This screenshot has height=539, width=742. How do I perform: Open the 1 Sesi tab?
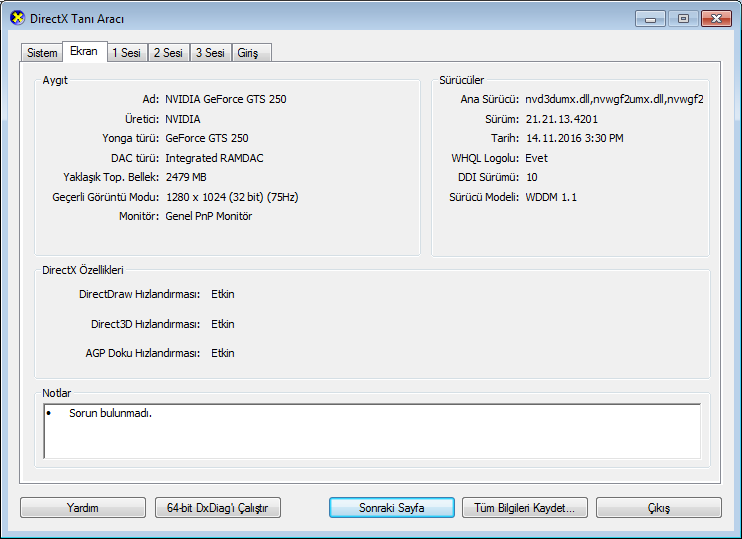[127, 53]
